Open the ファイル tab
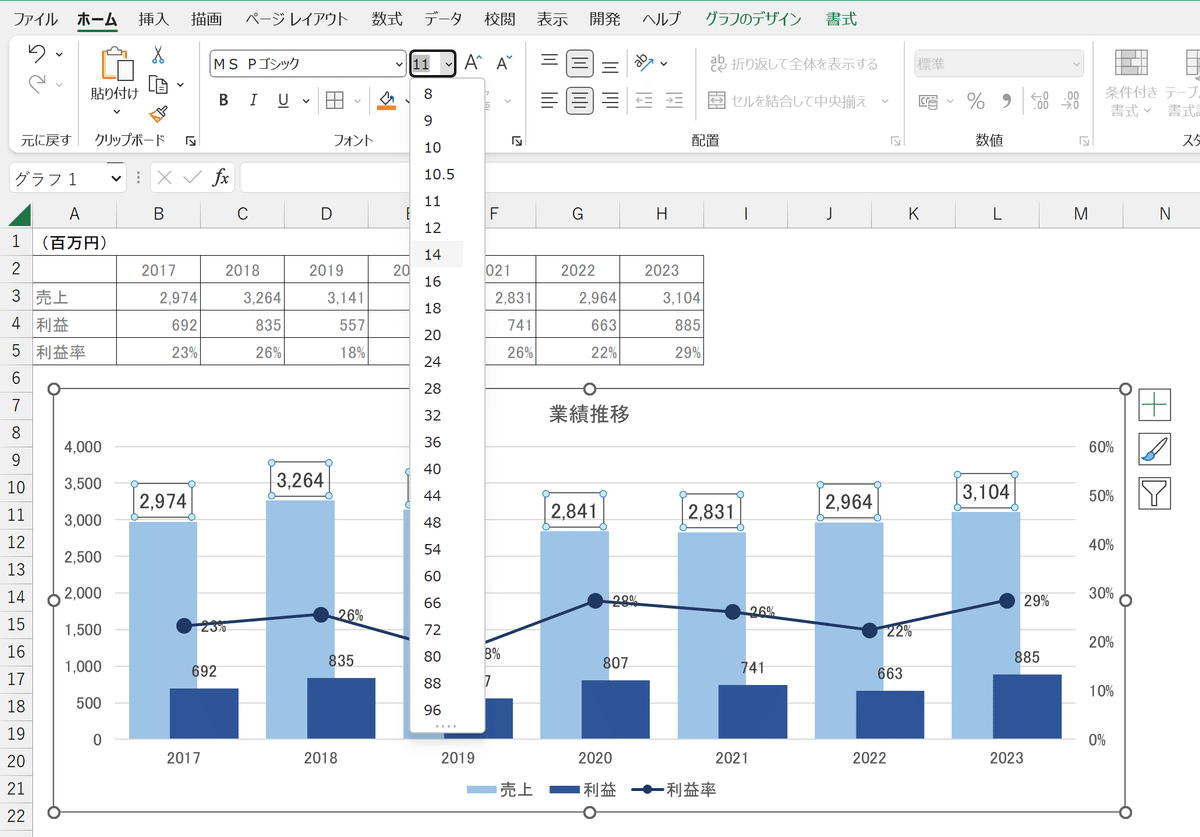1200x837 pixels. pos(36,19)
